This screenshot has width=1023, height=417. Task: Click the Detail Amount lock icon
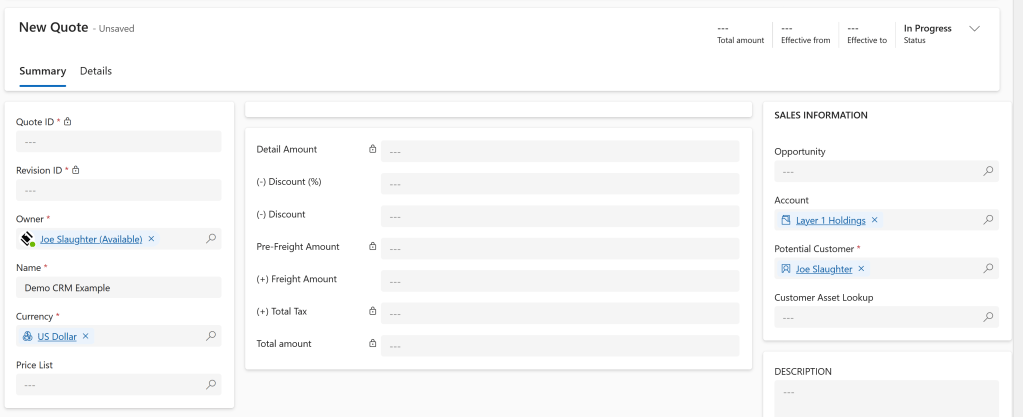click(373, 149)
